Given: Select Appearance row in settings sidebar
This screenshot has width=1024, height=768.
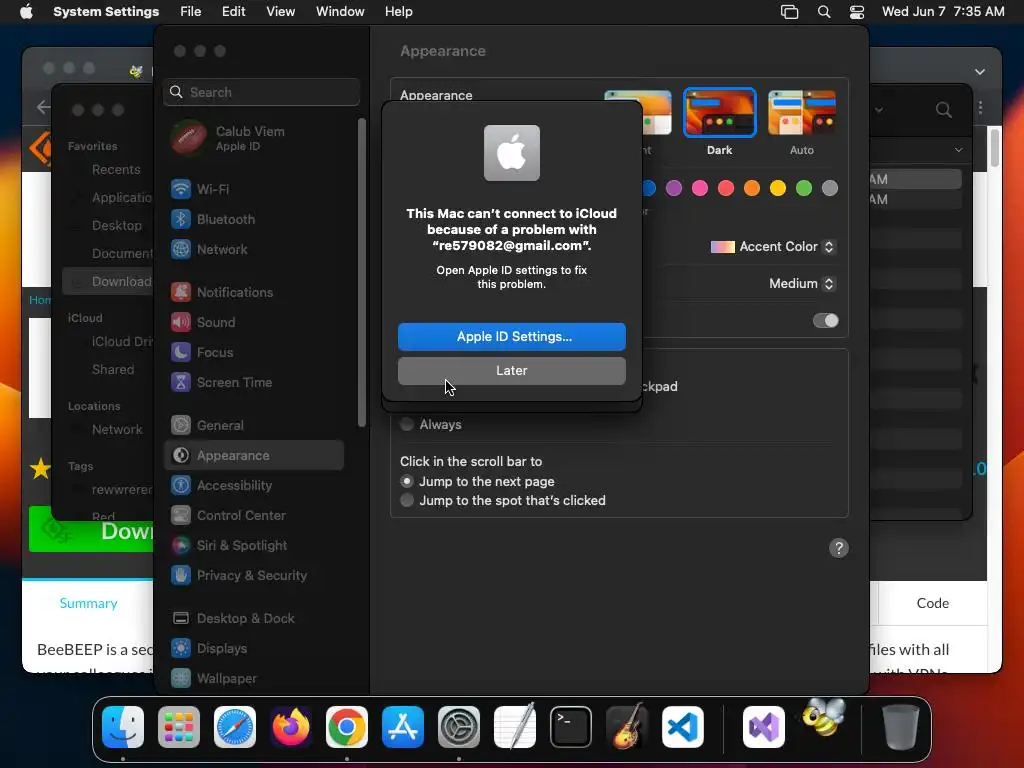Looking at the screenshot, I should pyautogui.click(x=253, y=455).
